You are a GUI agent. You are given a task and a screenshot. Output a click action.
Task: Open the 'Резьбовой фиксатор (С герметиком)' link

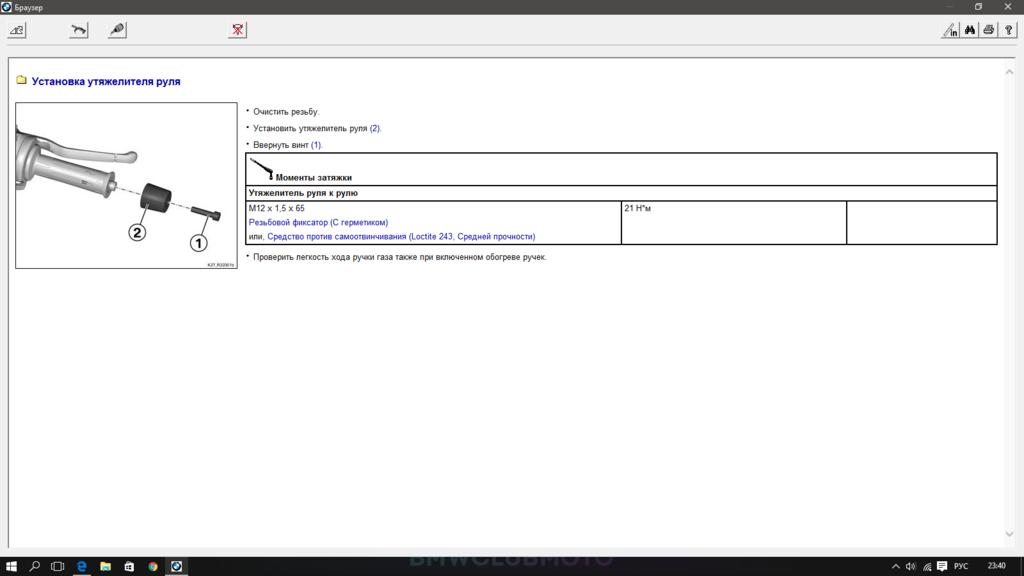(x=318, y=222)
